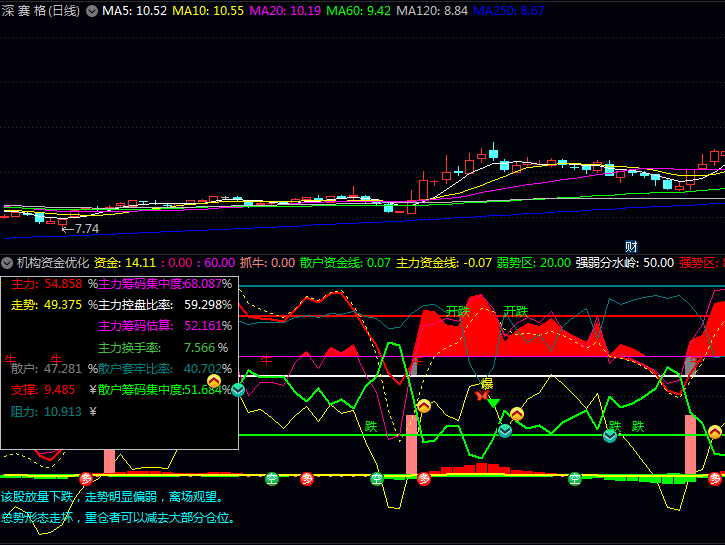Click the 爆 signal label
This screenshot has height=545, width=725.
point(487,384)
